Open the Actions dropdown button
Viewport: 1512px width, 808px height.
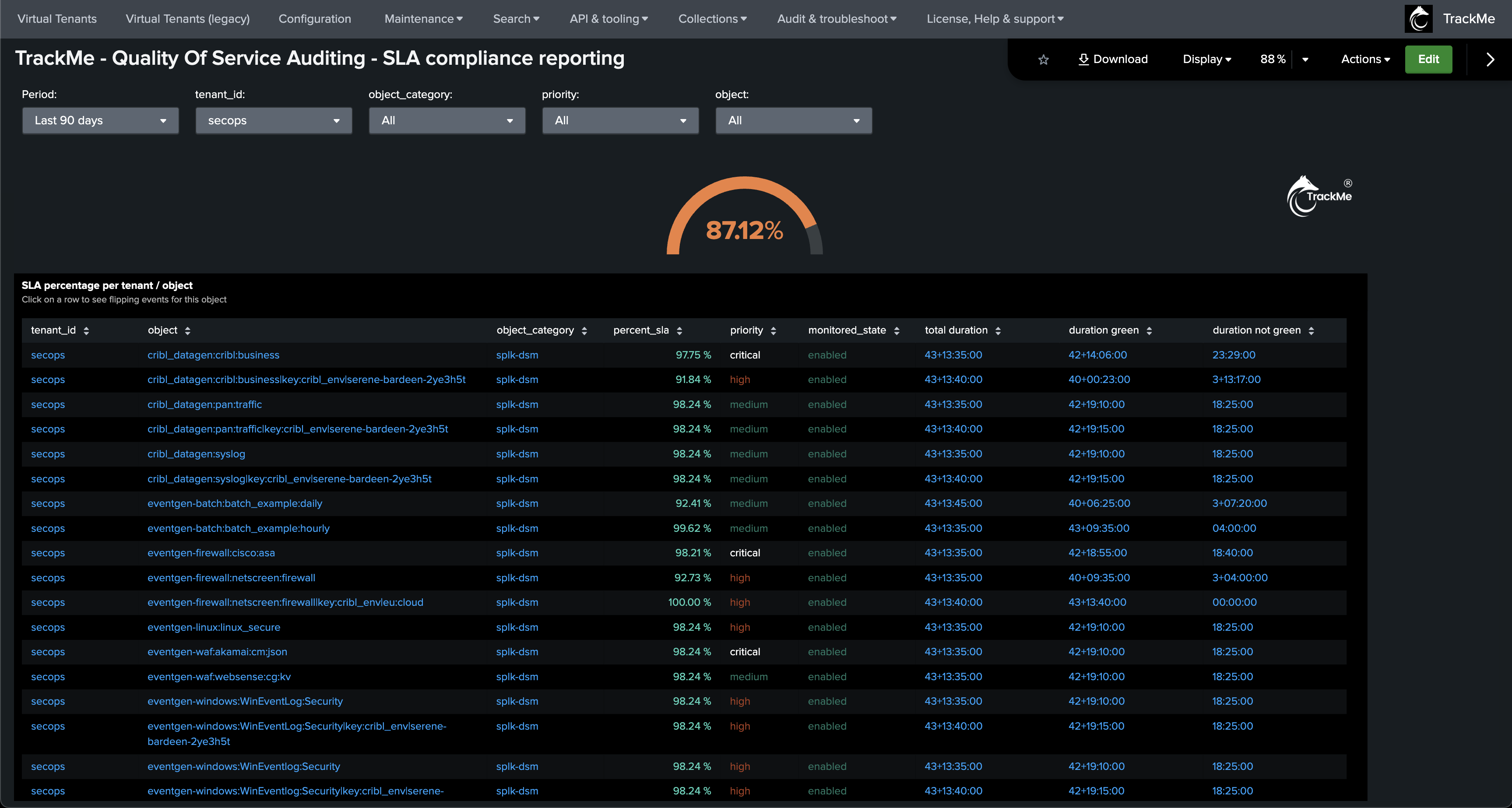pyautogui.click(x=1365, y=59)
